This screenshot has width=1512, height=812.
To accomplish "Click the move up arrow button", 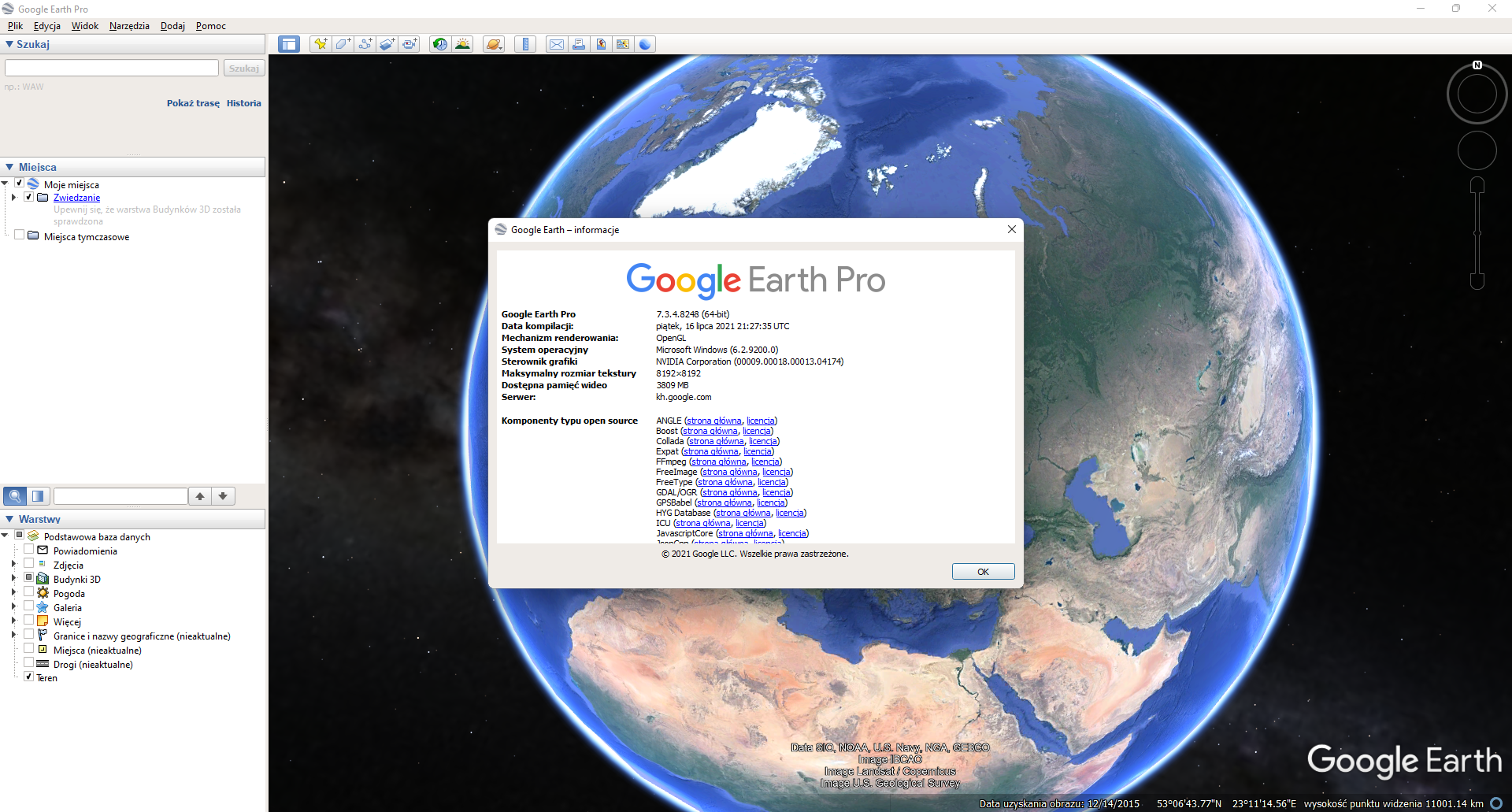I will pos(200,496).
